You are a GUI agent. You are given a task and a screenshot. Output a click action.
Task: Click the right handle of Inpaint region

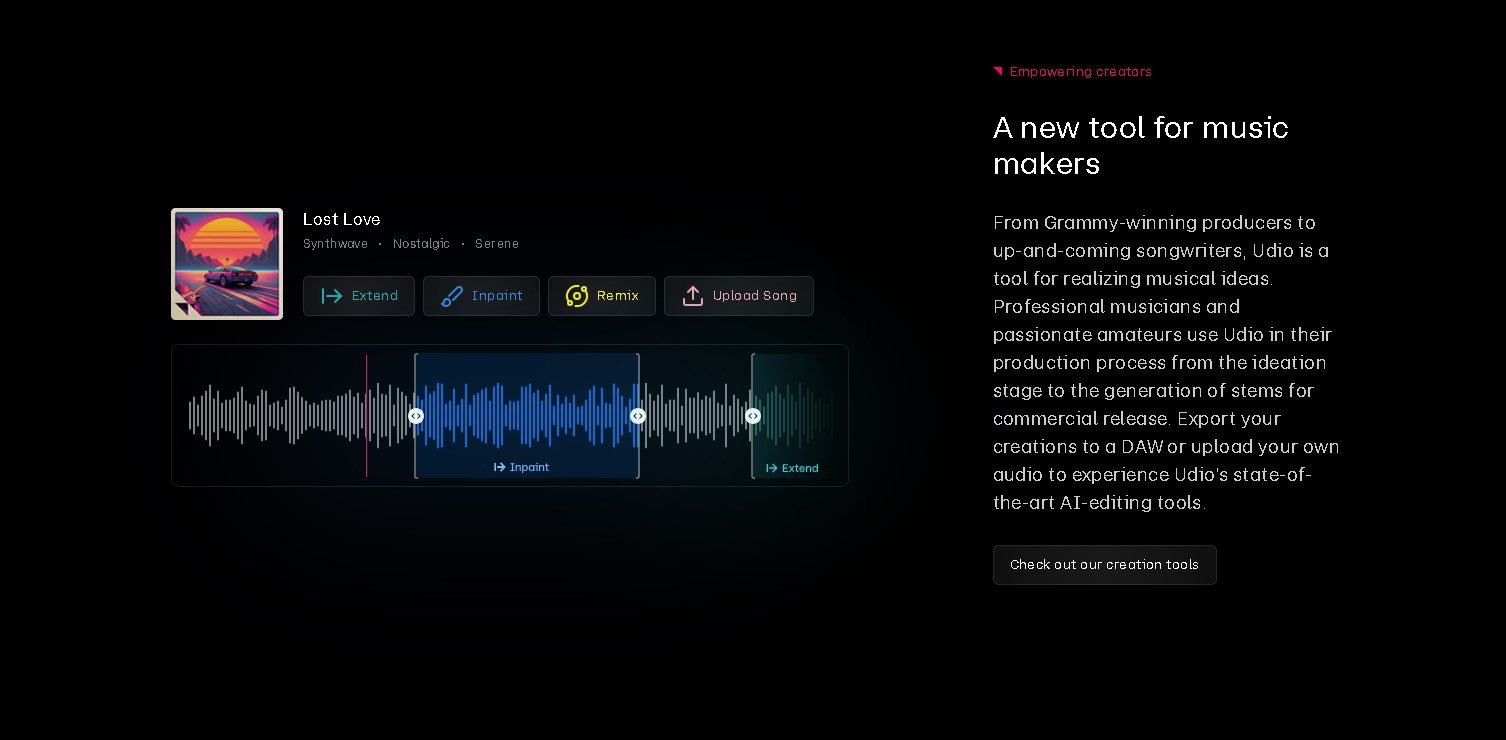[x=638, y=416]
